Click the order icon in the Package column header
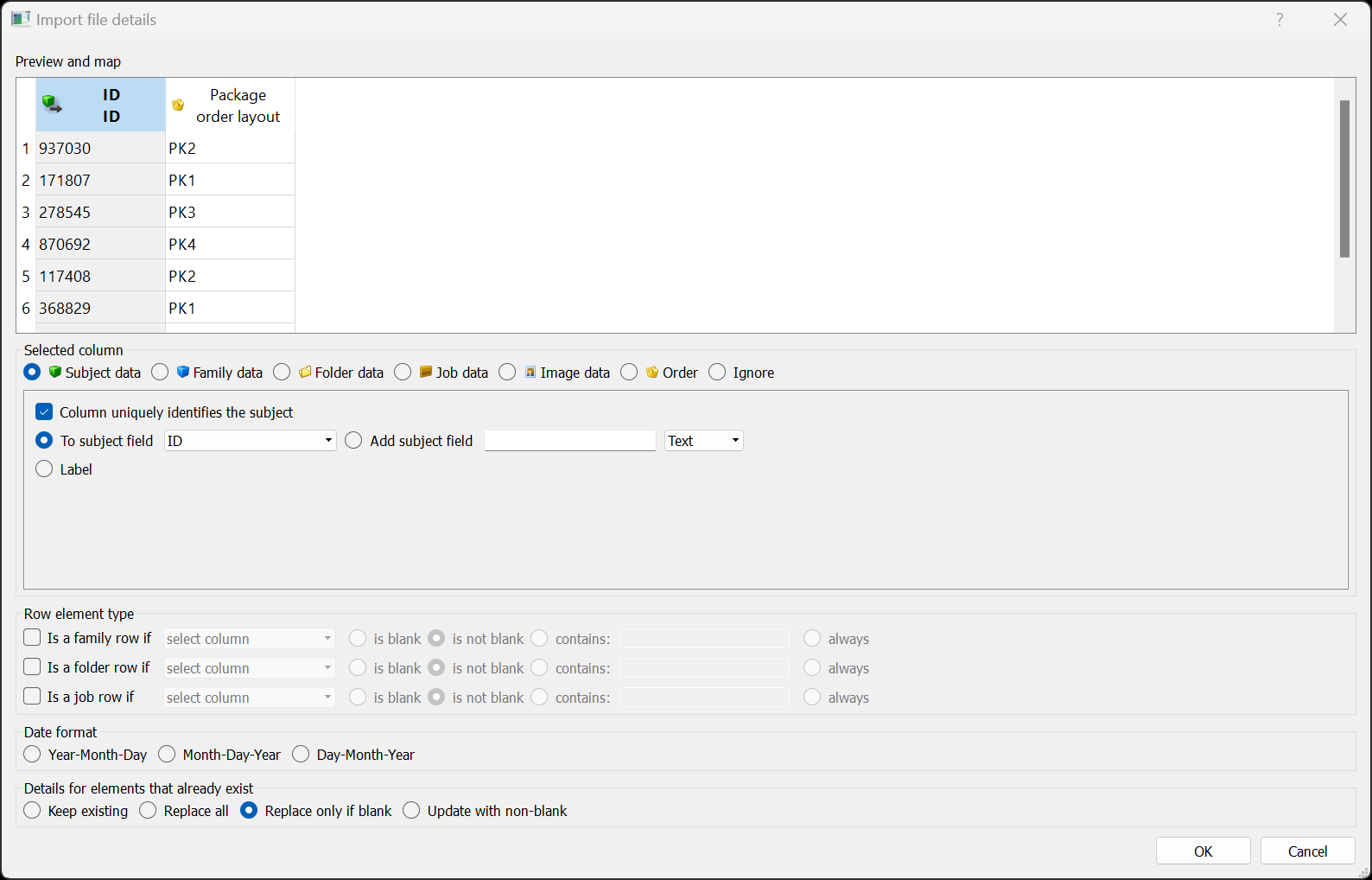The height and width of the screenshot is (880, 1372). pyautogui.click(x=178, y=105)
